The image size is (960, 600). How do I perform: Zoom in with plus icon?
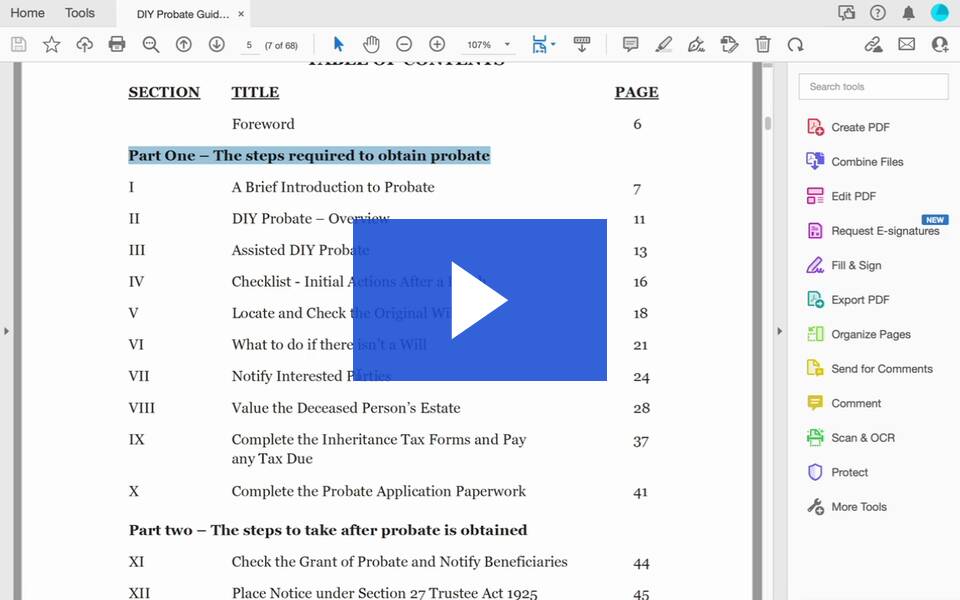pos(437,44)
